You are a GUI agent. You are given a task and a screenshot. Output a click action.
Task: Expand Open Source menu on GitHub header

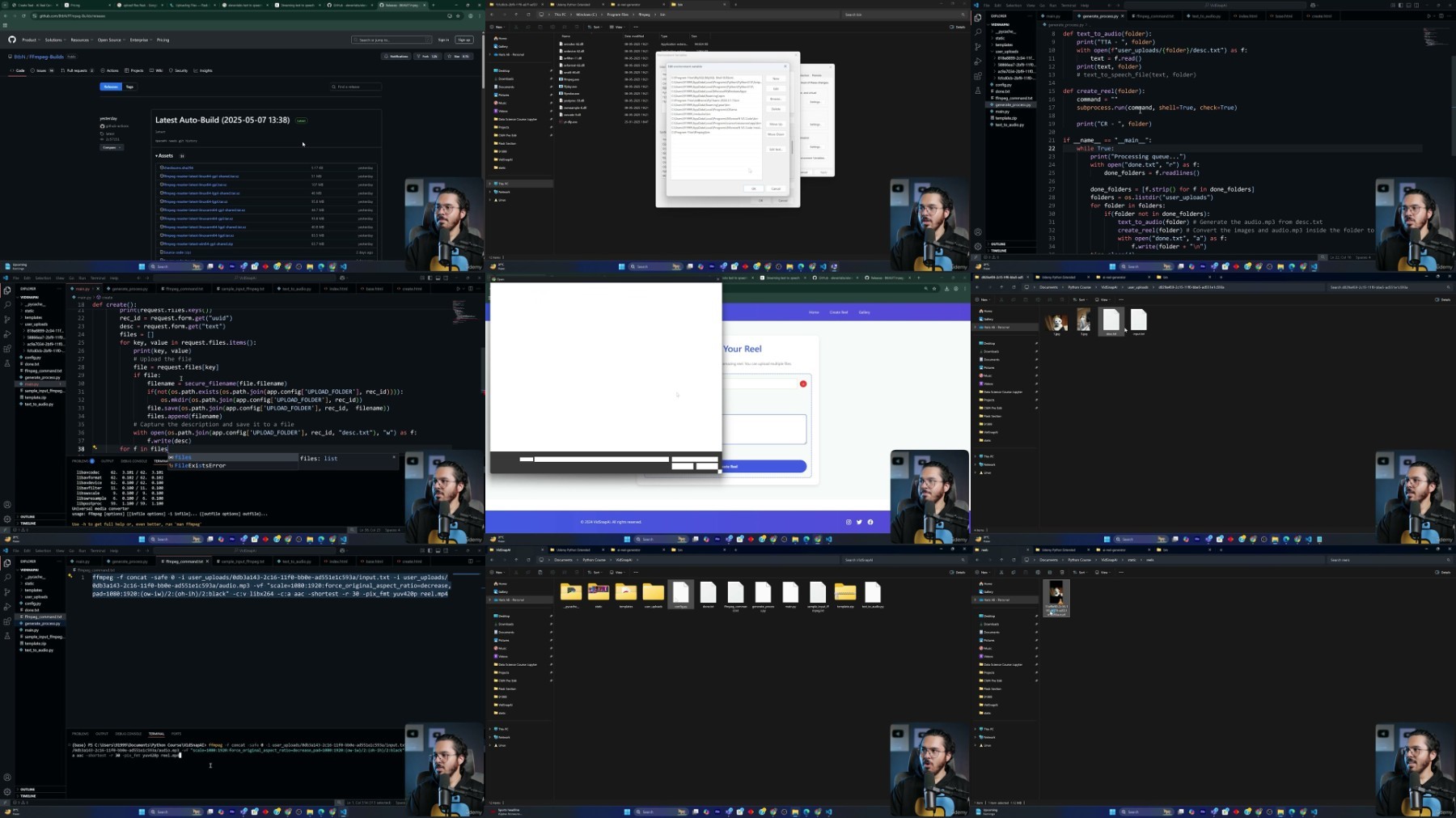[112, 40]
